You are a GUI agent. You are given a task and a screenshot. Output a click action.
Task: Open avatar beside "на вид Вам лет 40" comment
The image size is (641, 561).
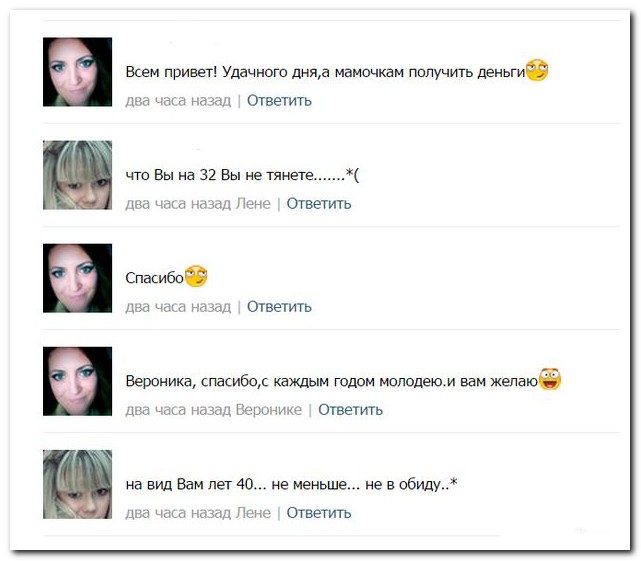point(77,484)
